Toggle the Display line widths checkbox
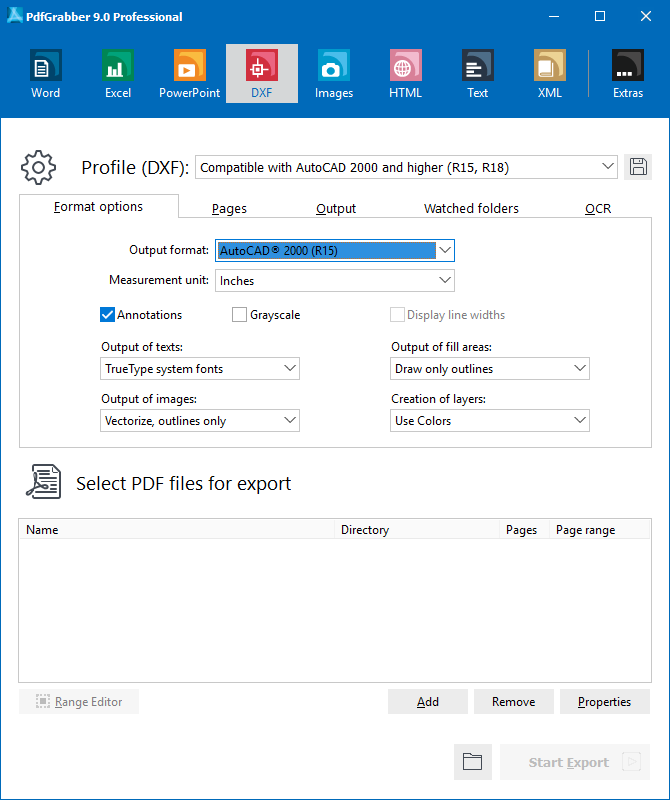 coord(398,315)
